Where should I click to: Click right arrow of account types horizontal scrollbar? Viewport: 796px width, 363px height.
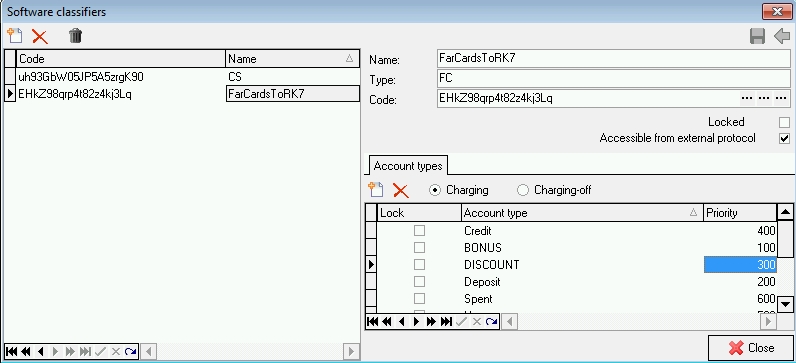(x=769, y=321)
